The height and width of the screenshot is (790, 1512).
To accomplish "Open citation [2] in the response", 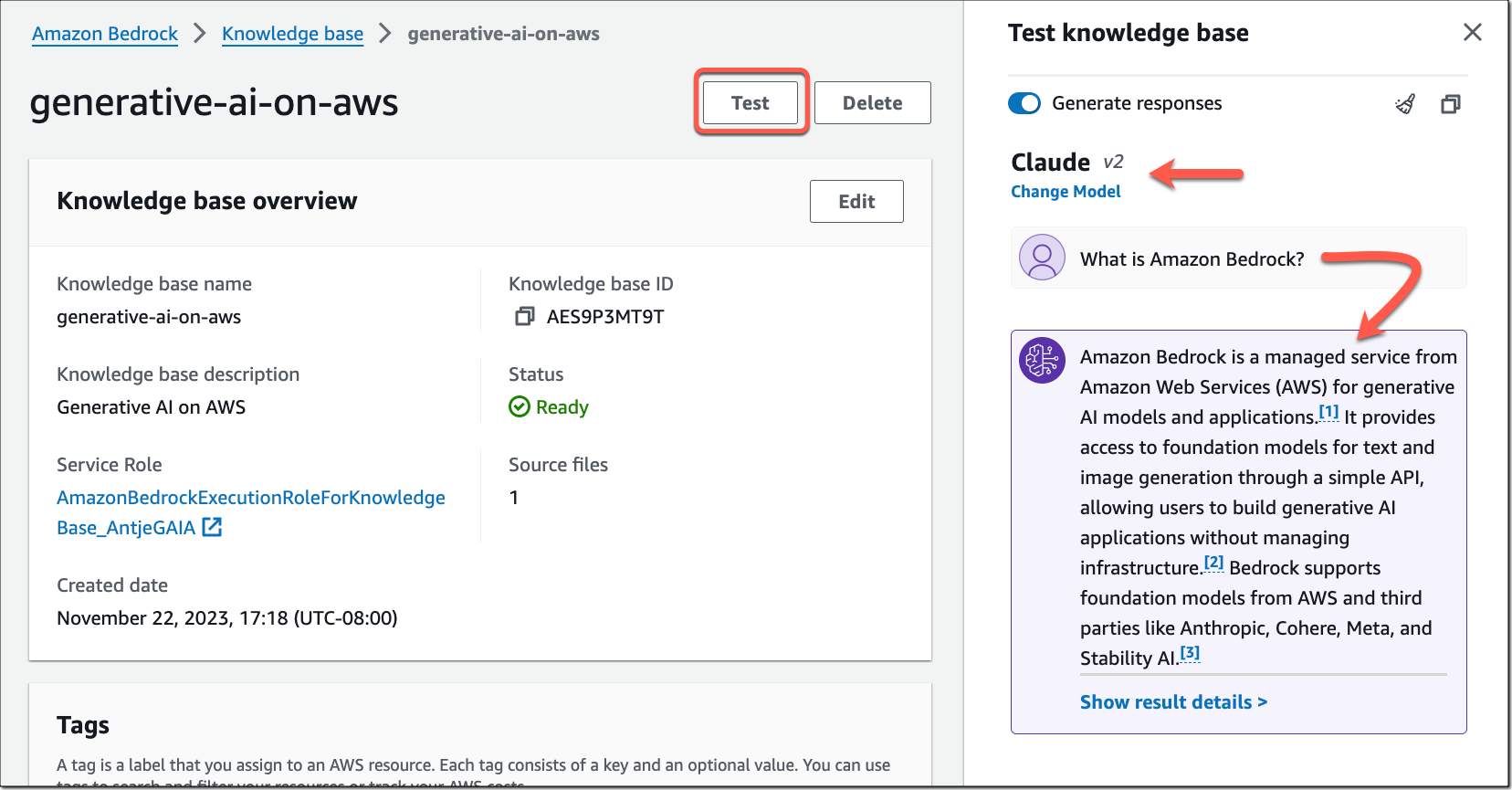I will (1214, 563).
